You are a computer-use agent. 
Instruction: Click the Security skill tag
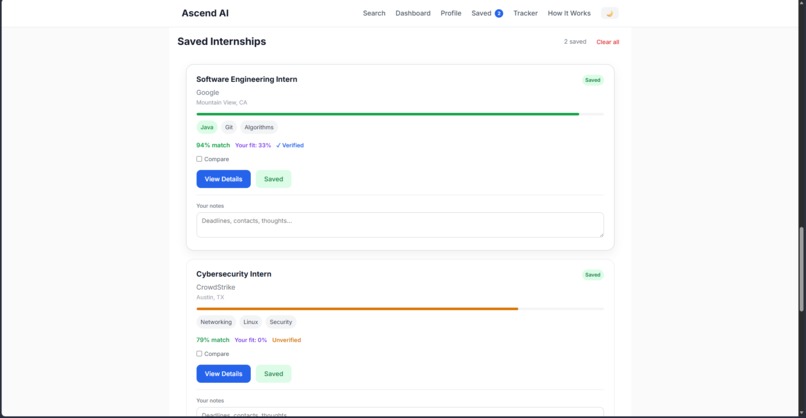[281, 322]
